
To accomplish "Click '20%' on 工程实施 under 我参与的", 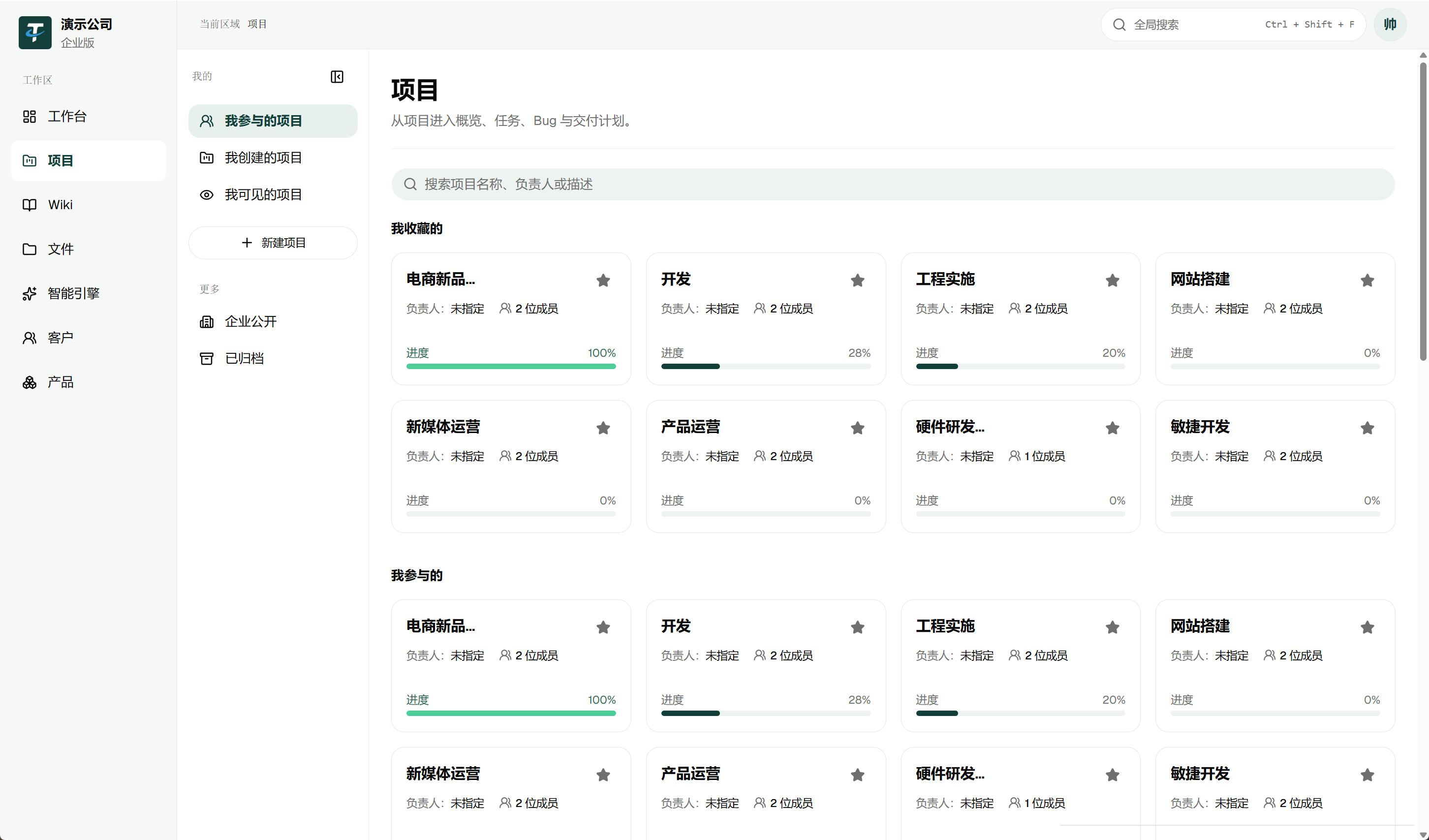I will (1113, 699).
